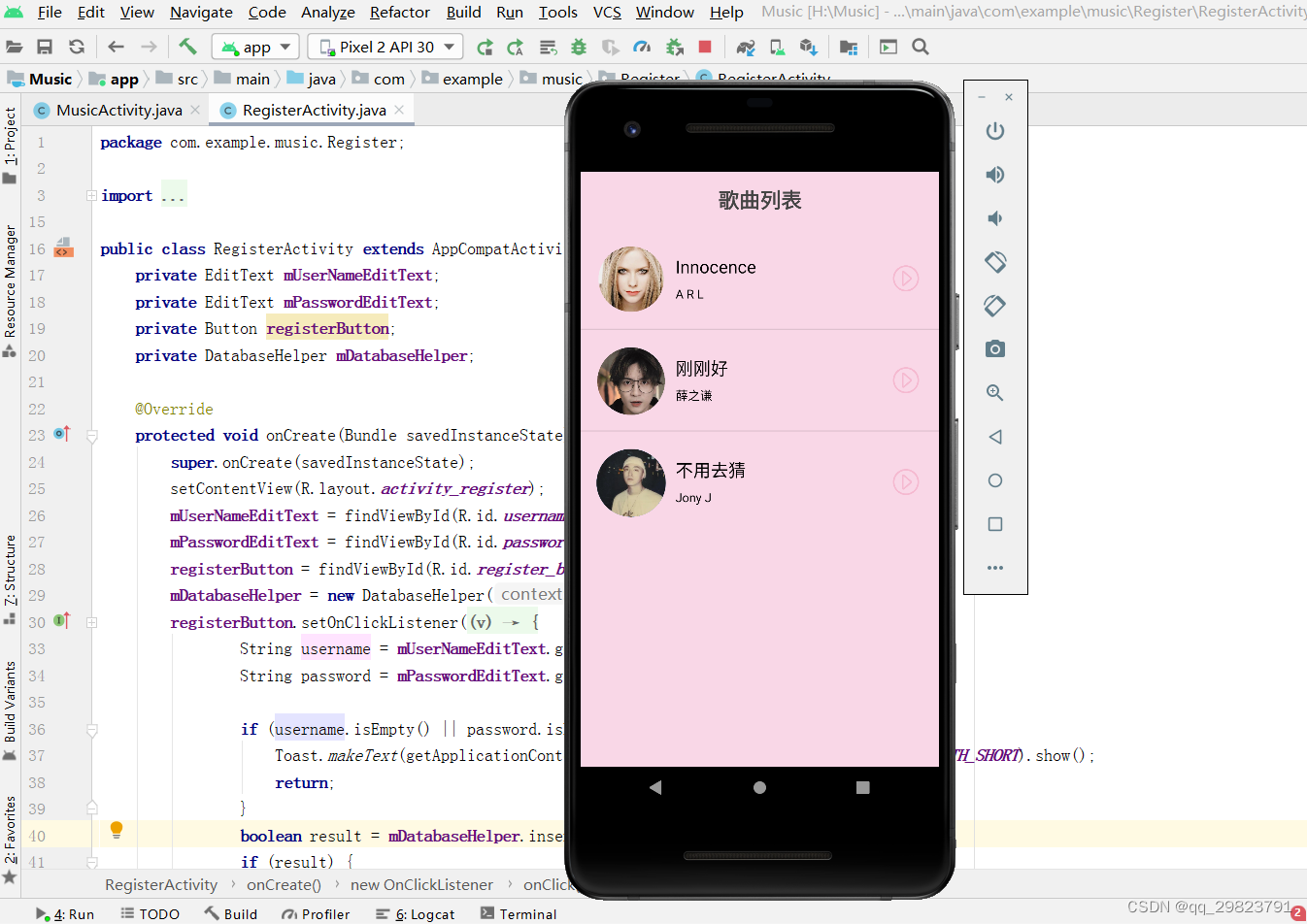Screen dimensions: 1307x924
Task: Click Apply Changes and Restart icon
Action: [485, 47]
